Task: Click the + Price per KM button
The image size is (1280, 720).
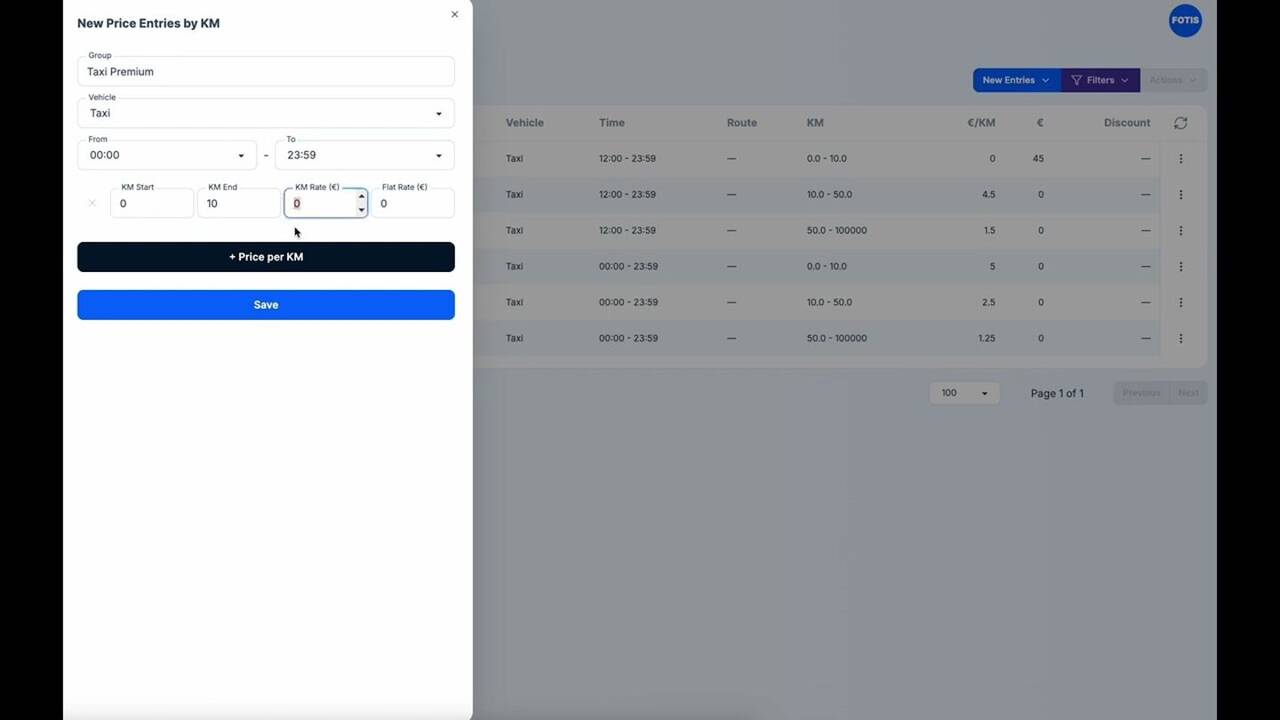Action: pos(266,257)
